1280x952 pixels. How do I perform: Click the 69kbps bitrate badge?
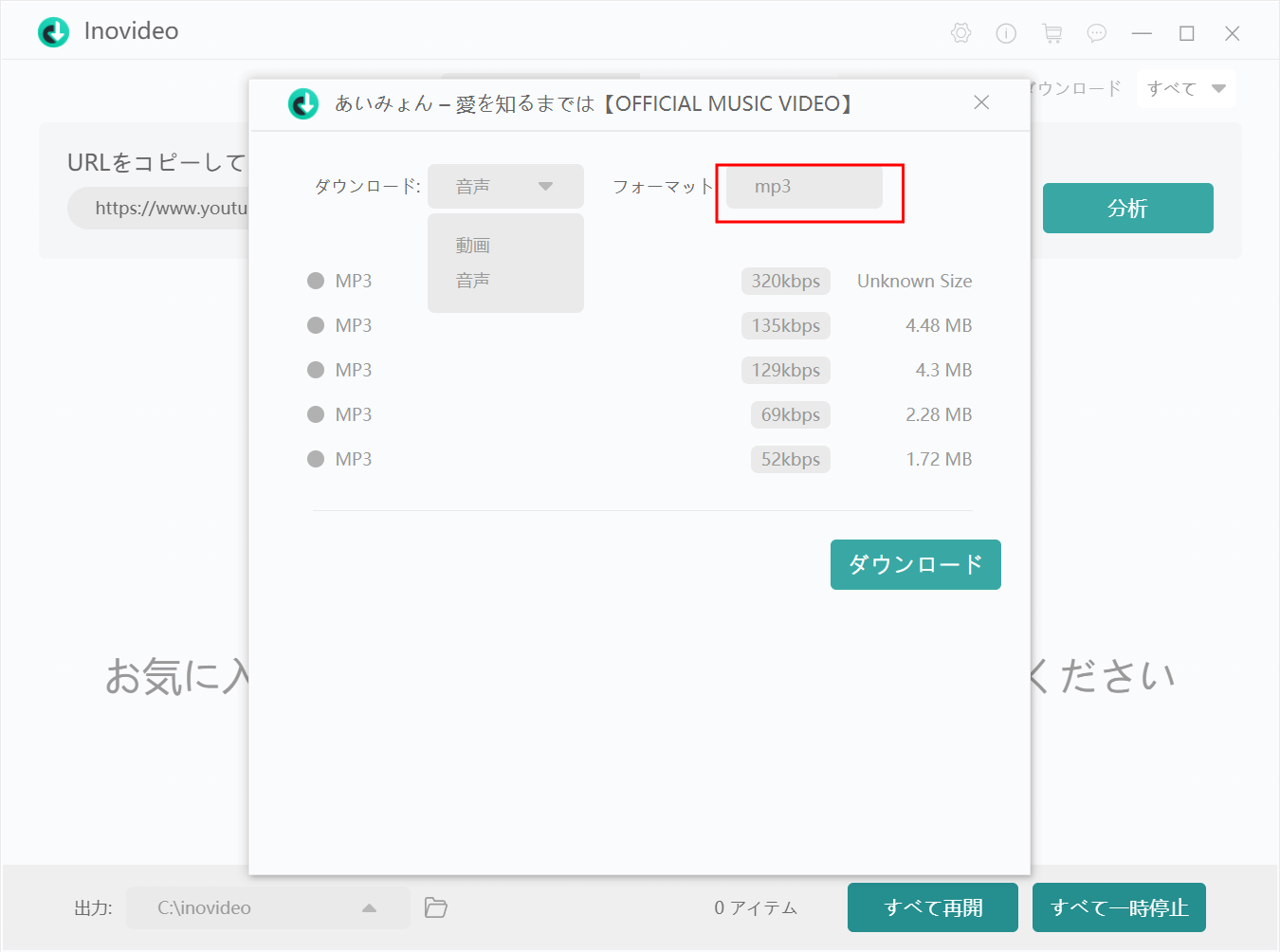pyautogui.click(x=791, y=414)
